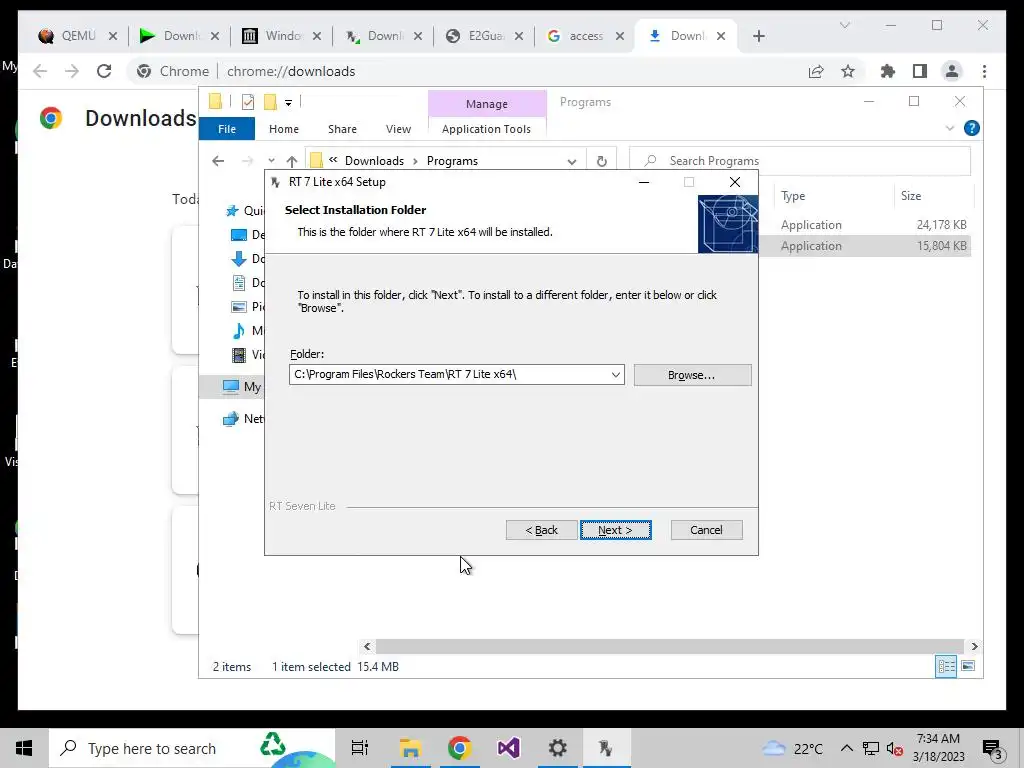Open Visual Studio from taskbar
The width and height of the screenshot is (1024, 768).
point(508,748)
